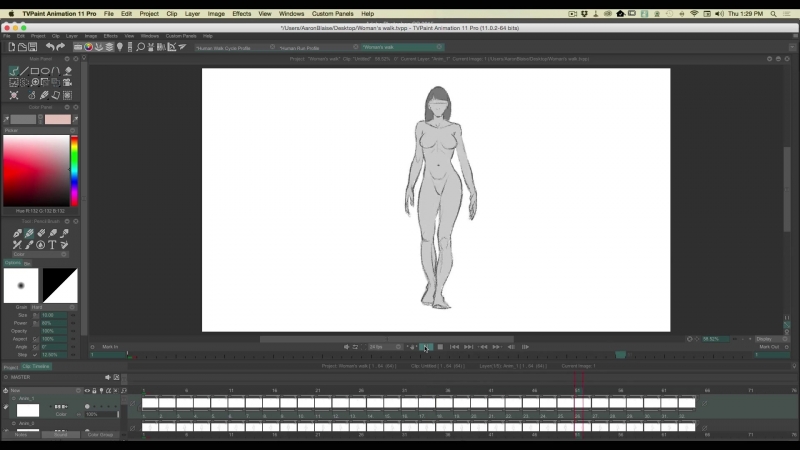The width and height of the screenshot is (800, 450).
Task: Open the Custom Panels menu
Action: coord(332,14)
